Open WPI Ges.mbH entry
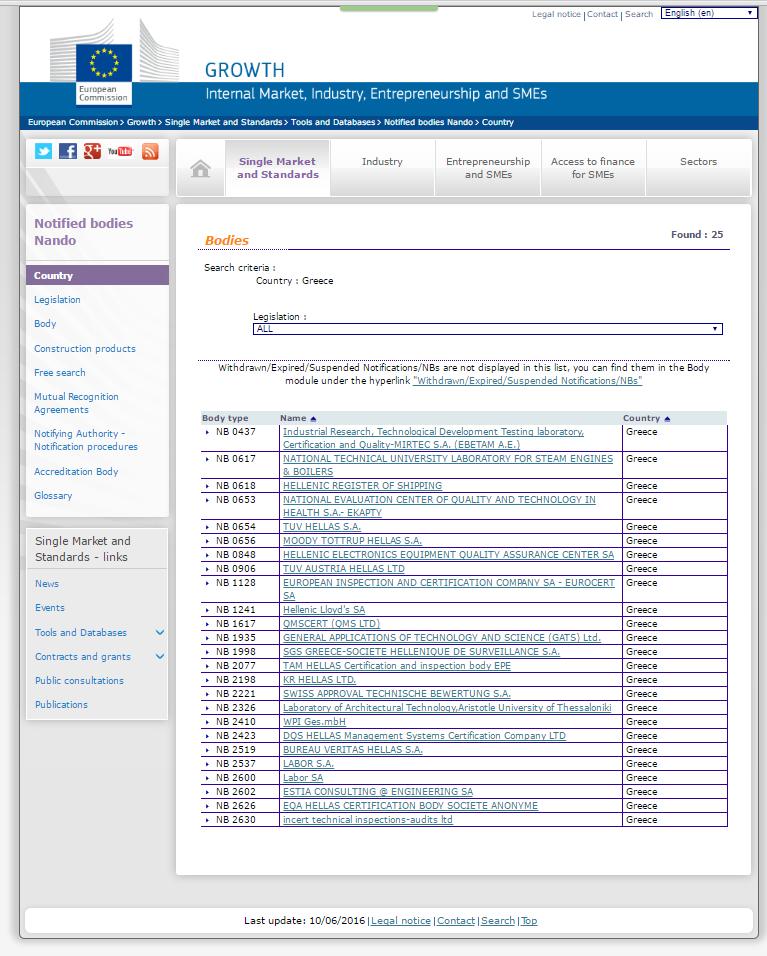 pos(314,722)
